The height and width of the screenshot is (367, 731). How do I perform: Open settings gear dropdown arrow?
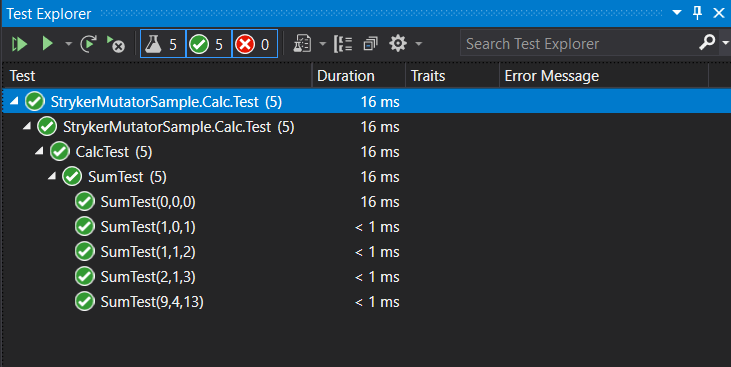pyautogui.click(x=419, y=44)
